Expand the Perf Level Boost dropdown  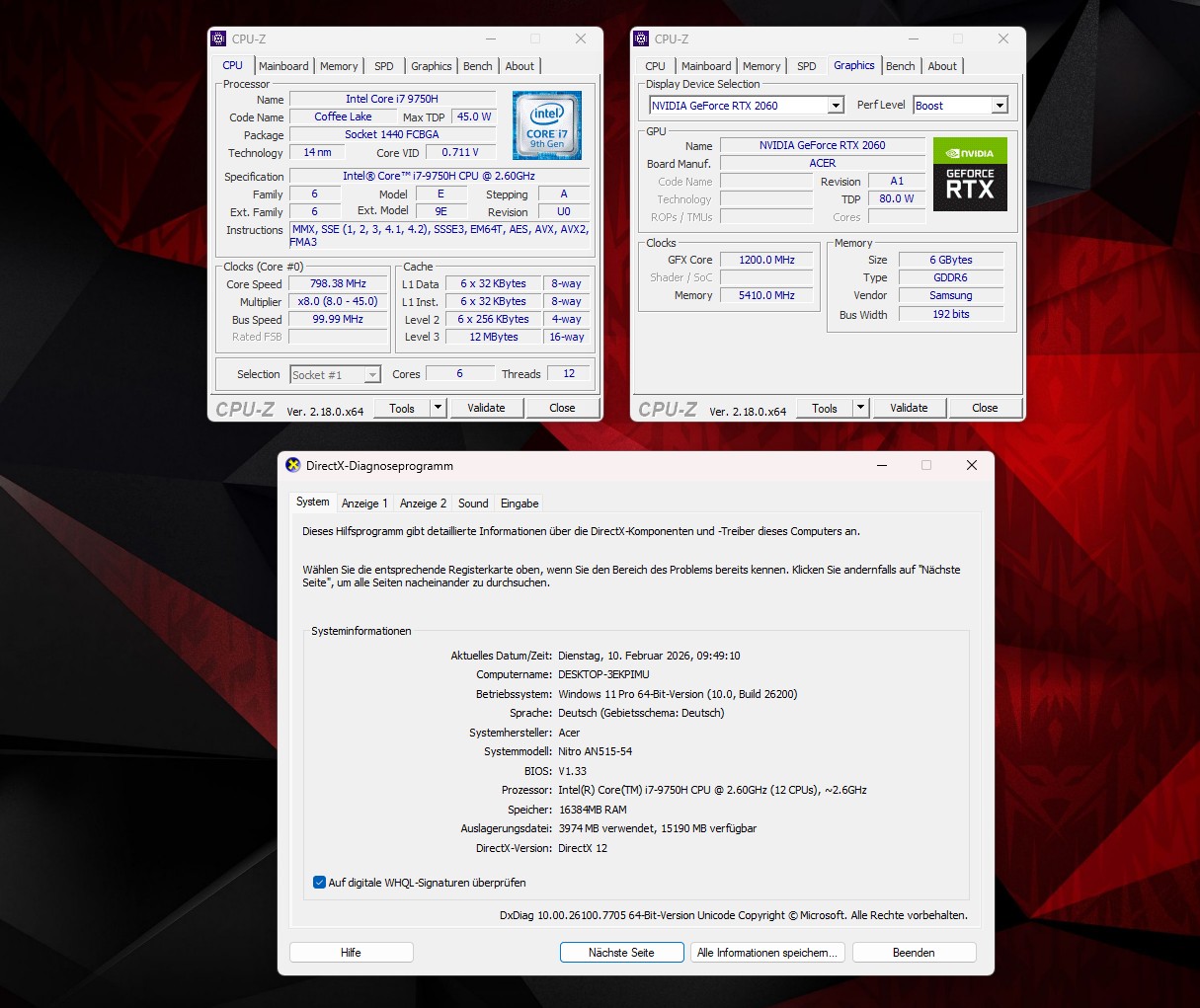(999, 106)
